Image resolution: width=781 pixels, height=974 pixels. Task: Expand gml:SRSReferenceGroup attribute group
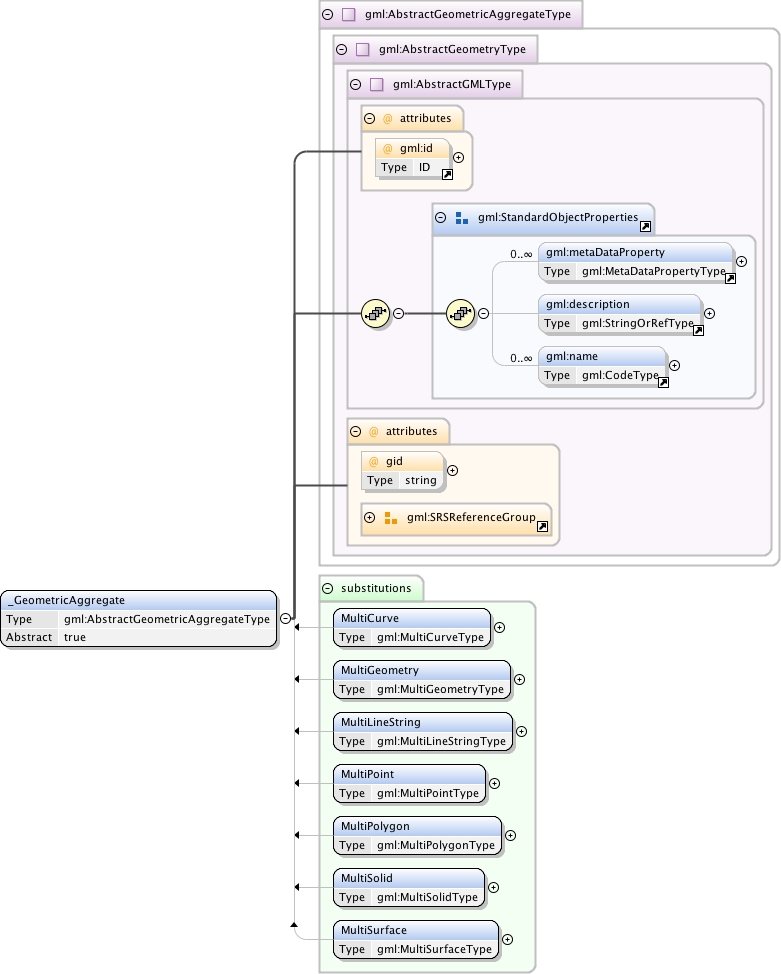pyautogui.click(x=369, y=517)
